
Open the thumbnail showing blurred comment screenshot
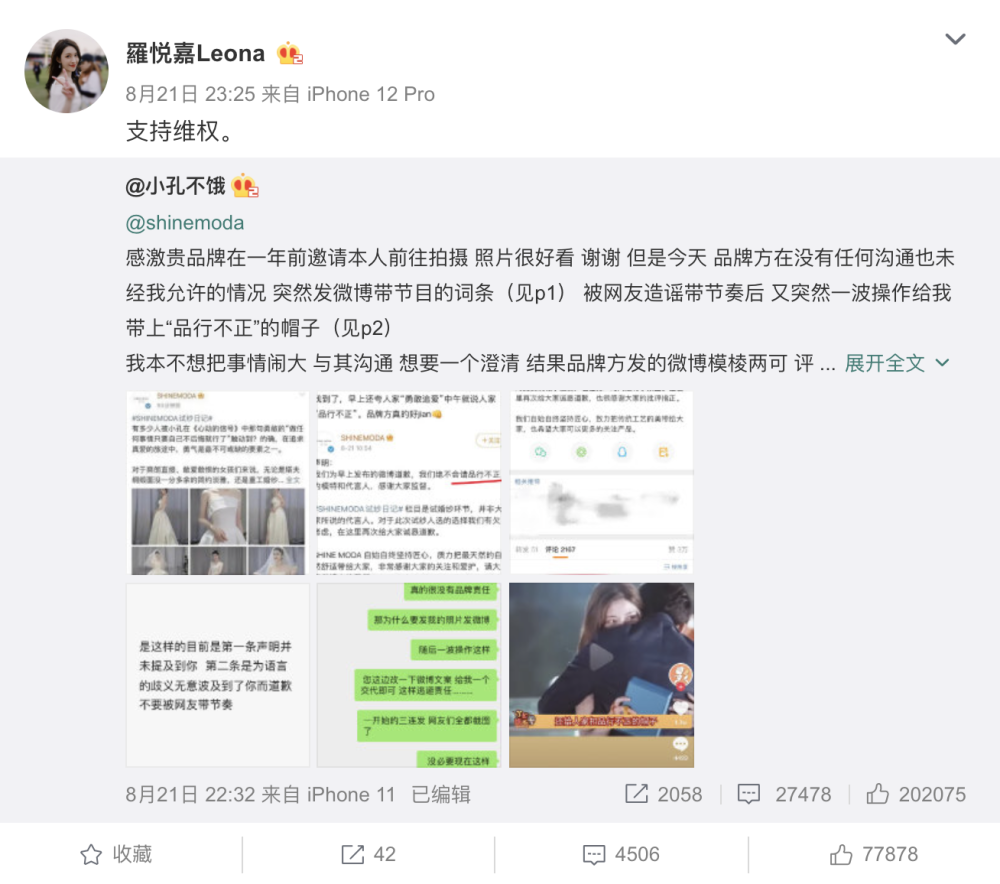(x=601, y=483)
